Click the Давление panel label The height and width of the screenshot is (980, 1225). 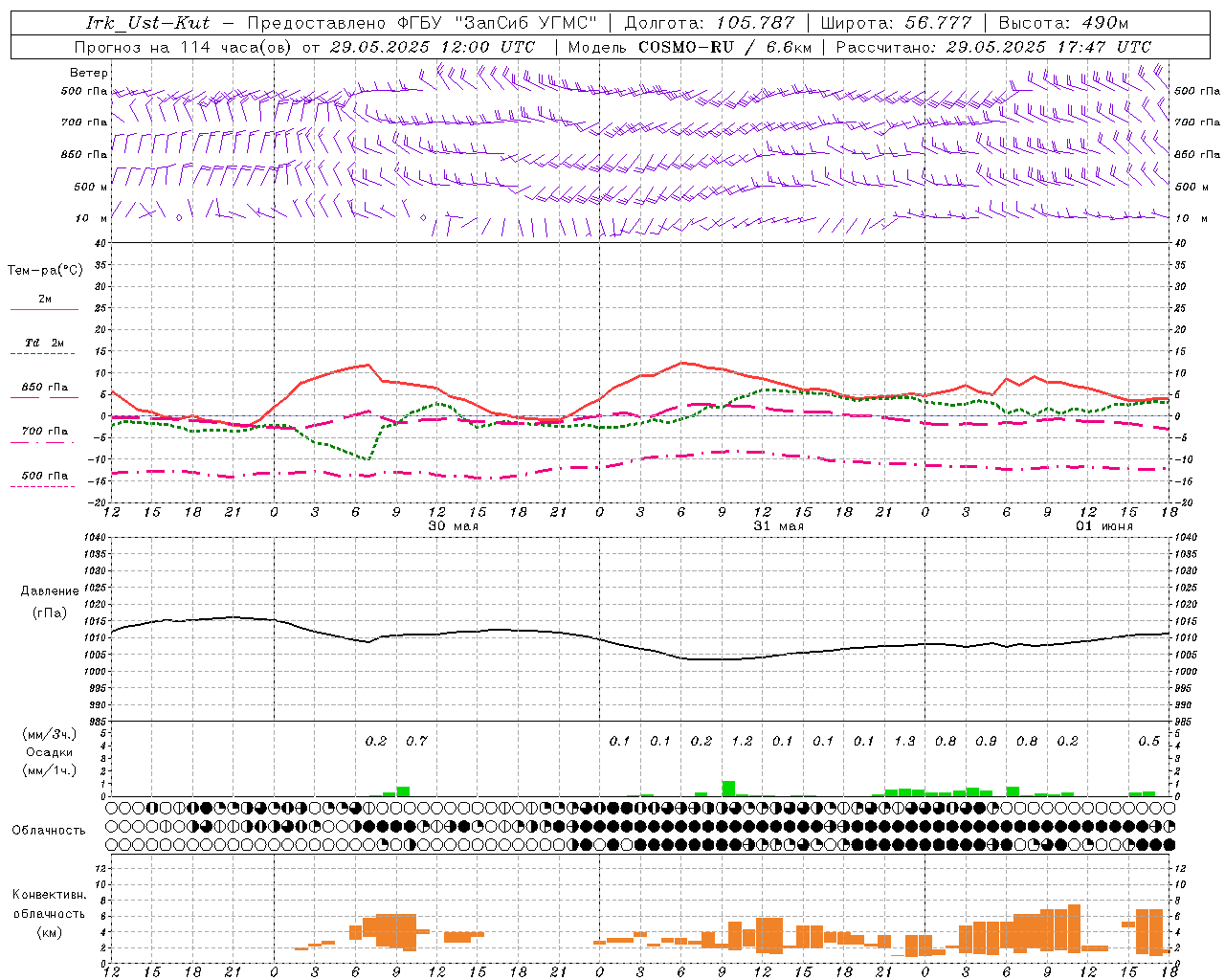coord(50,591)
